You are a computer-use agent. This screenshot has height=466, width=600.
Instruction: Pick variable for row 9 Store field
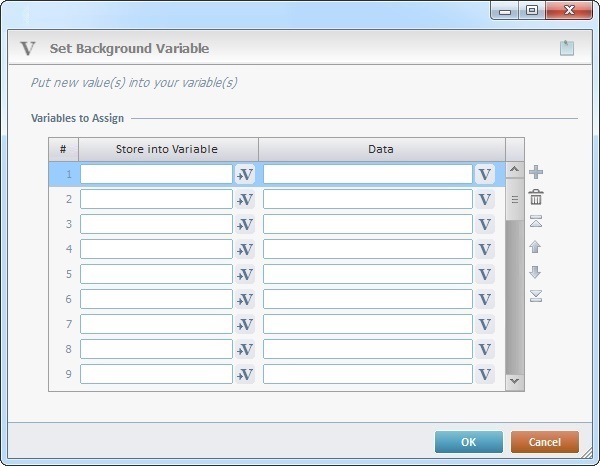(x=245, y=374)
